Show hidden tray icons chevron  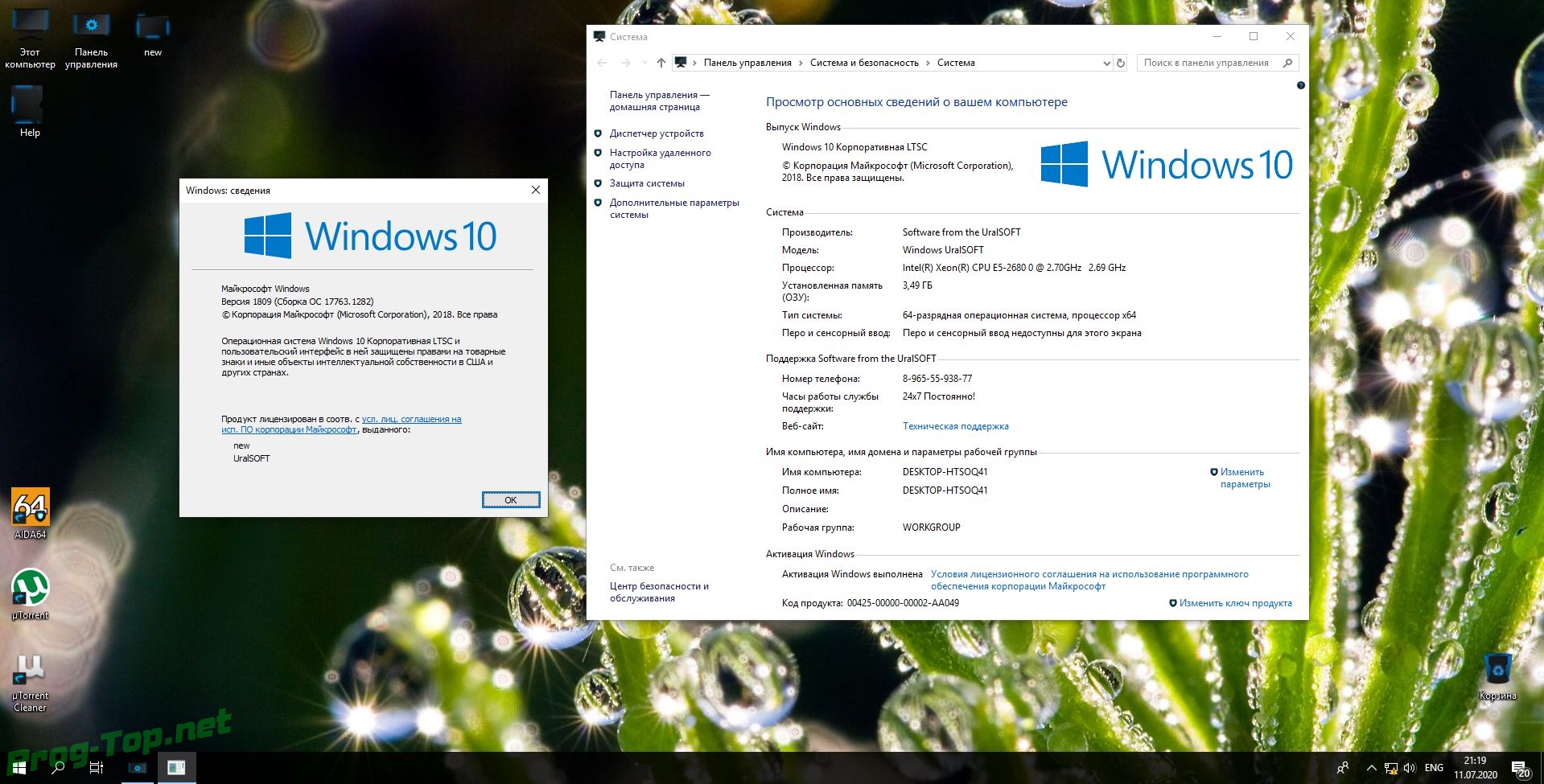pos(1371,768)
